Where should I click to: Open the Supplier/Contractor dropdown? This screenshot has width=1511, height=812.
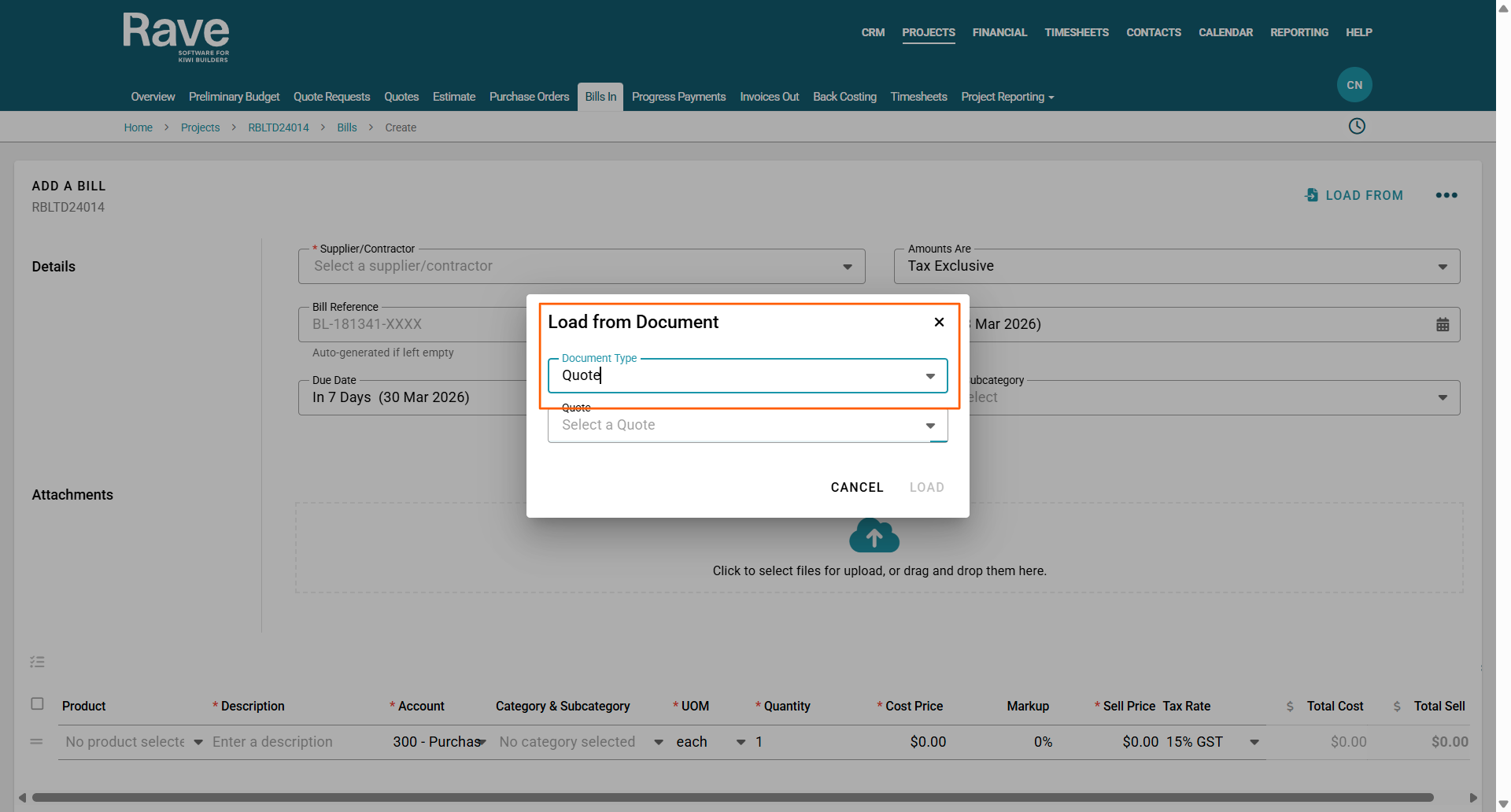[847, 267]
